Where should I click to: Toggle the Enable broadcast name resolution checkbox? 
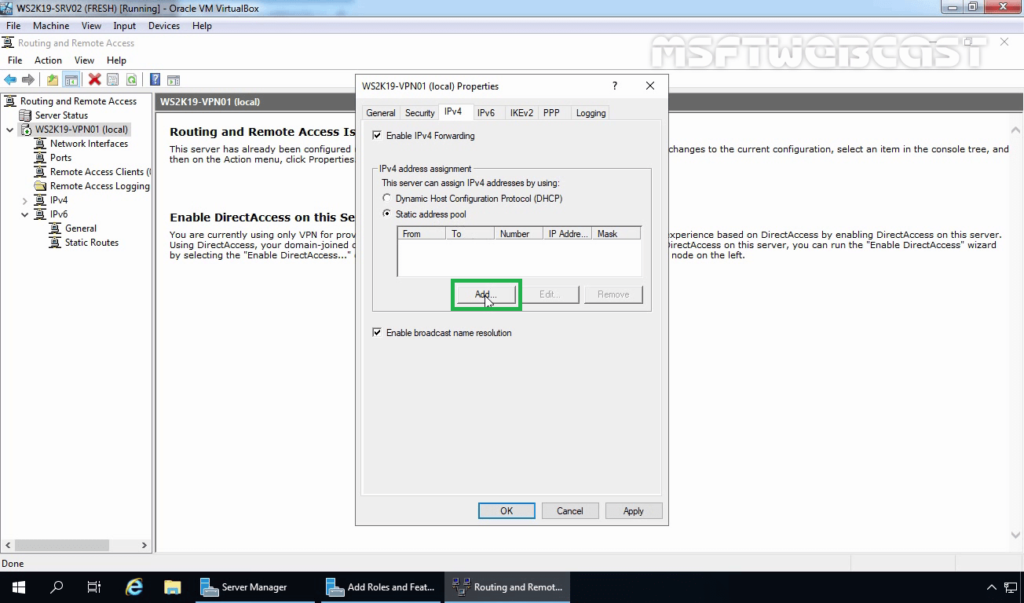click(x=377, y=333)
